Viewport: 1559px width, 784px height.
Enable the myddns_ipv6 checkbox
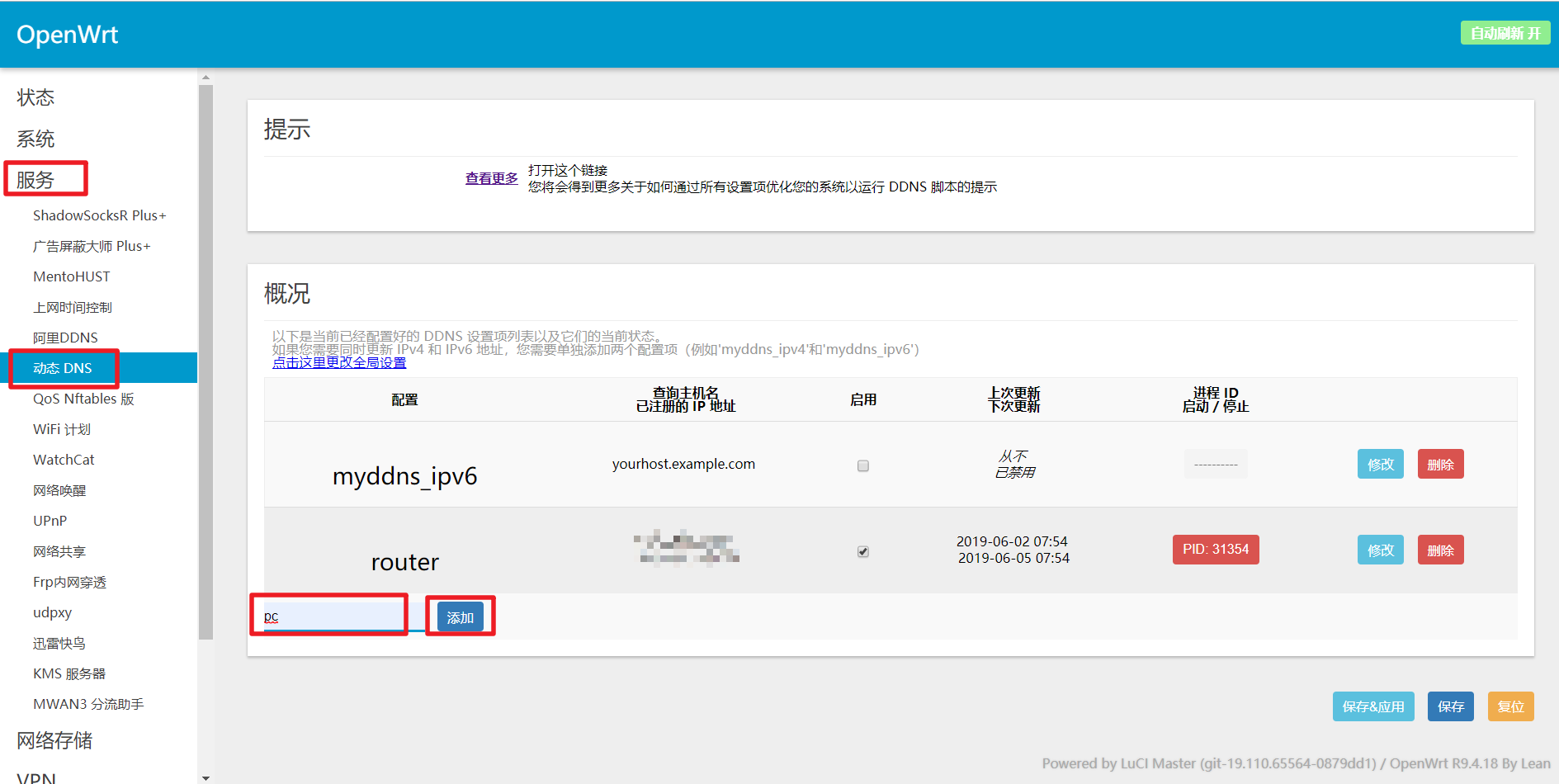pos(862,465)
